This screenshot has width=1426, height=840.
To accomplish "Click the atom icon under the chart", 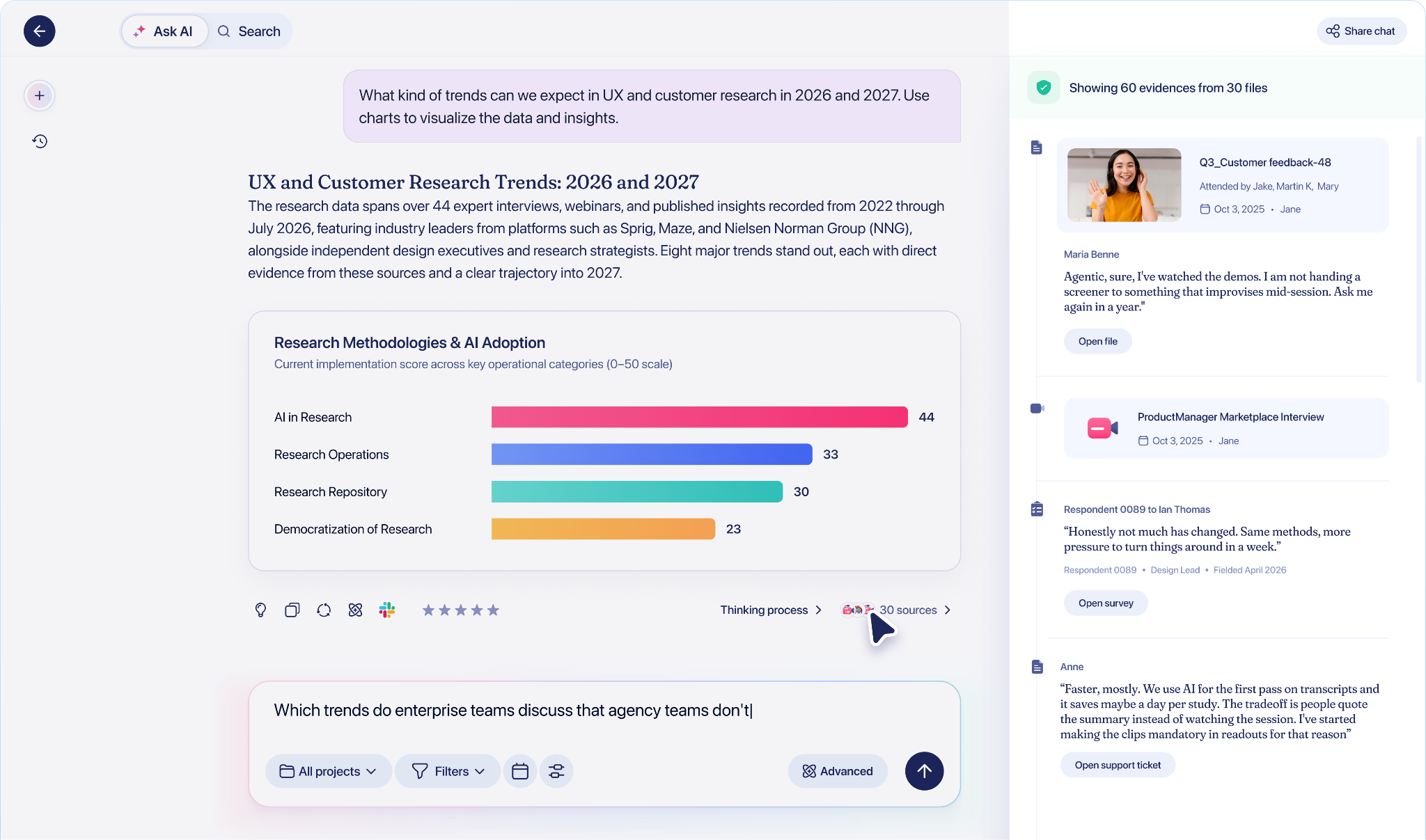I will click(355, 610).
